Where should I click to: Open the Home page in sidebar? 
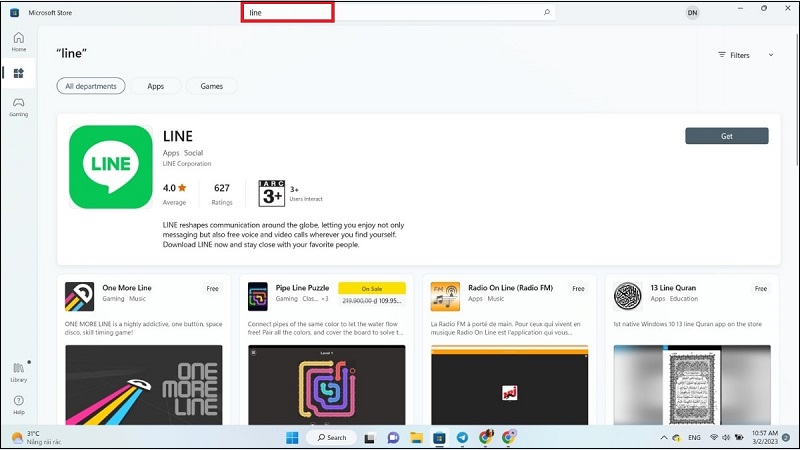[18, 41]
